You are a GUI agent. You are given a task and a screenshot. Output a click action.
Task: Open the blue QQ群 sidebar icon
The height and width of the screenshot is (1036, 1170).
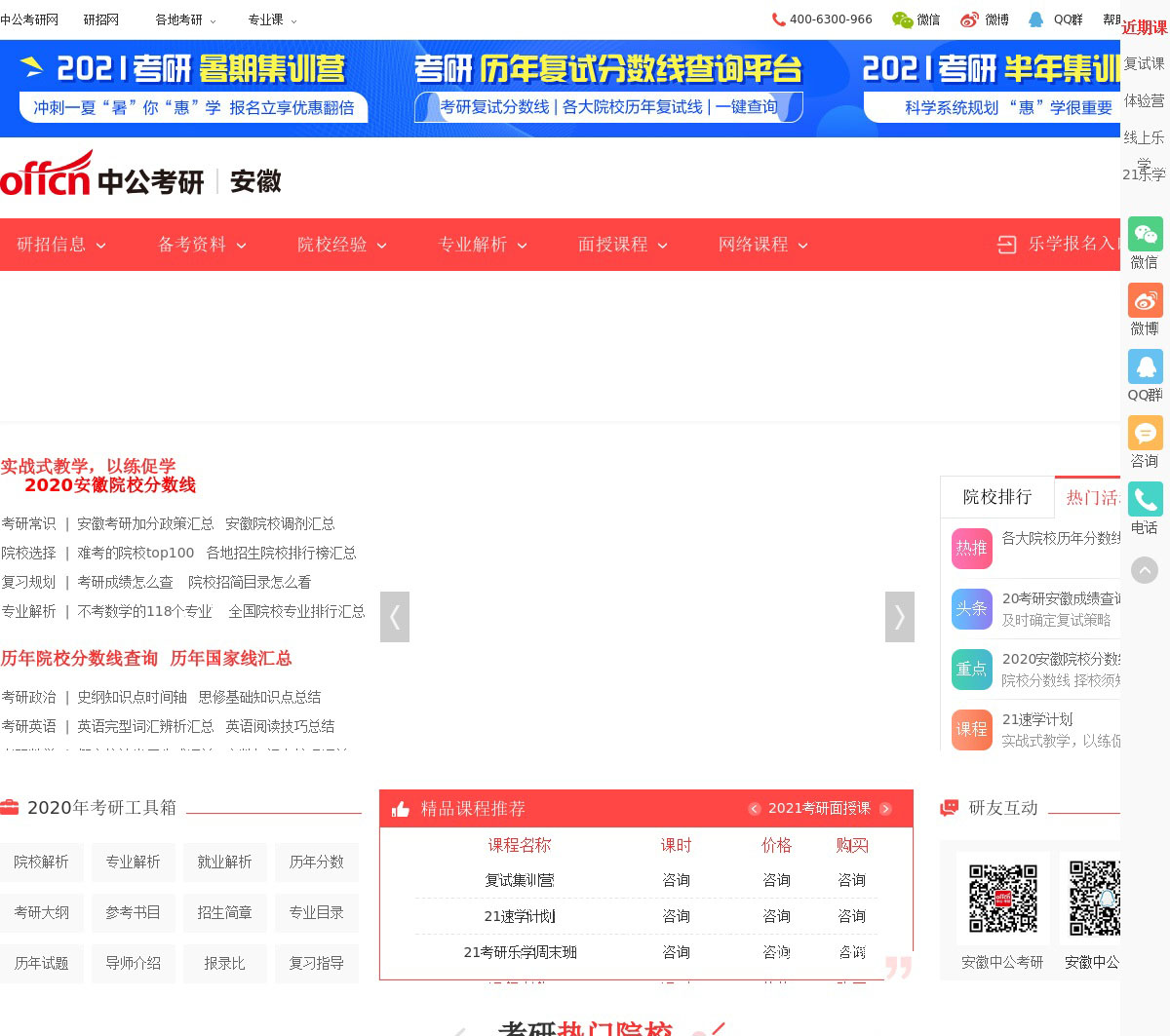[x=1146, y=366]
